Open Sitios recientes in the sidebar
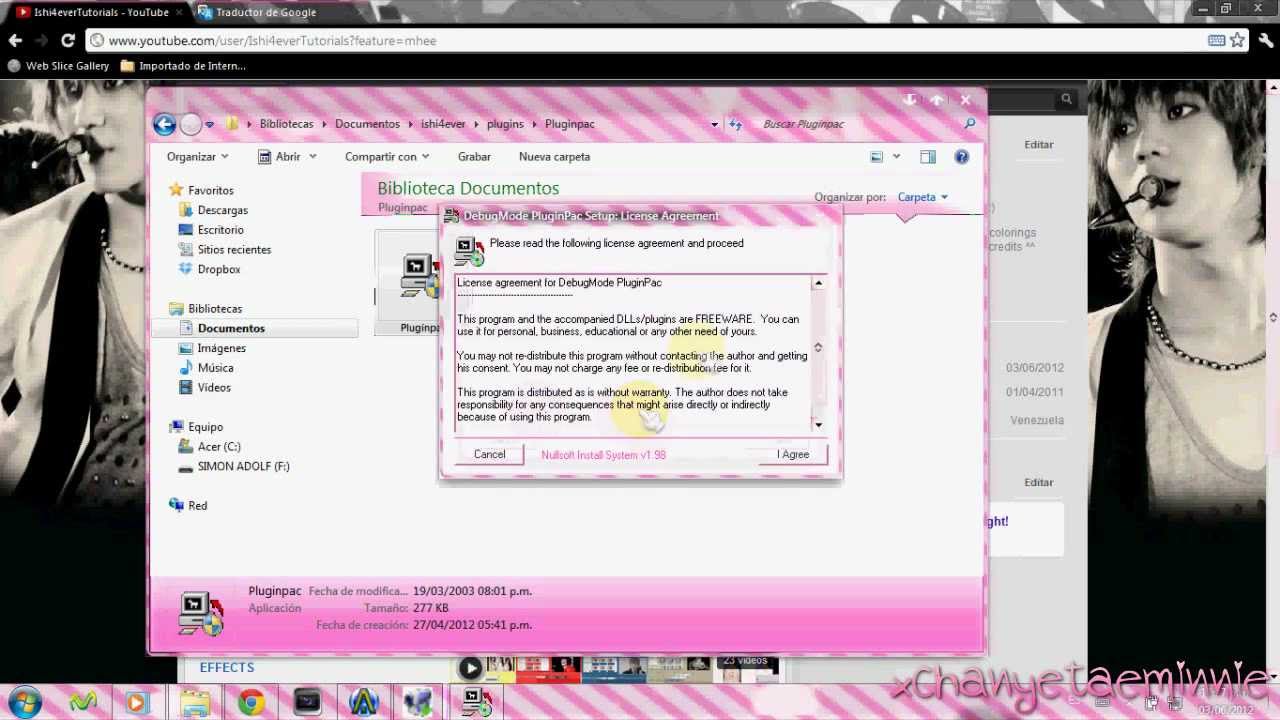The height and width of the screenshot is (720, 1280). (234, 250)
